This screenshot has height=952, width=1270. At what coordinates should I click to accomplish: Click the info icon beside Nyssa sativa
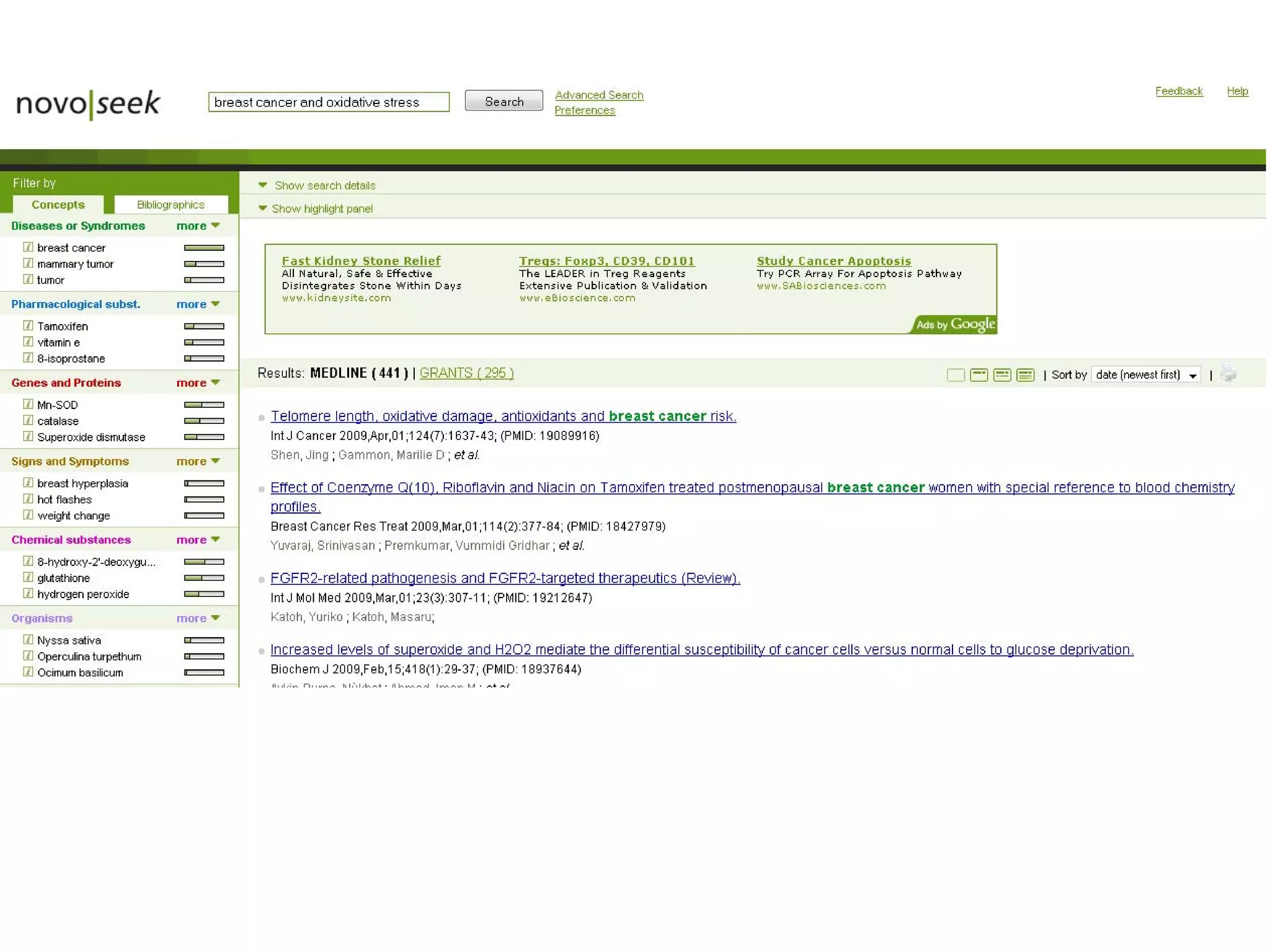(x=28, y=640)
